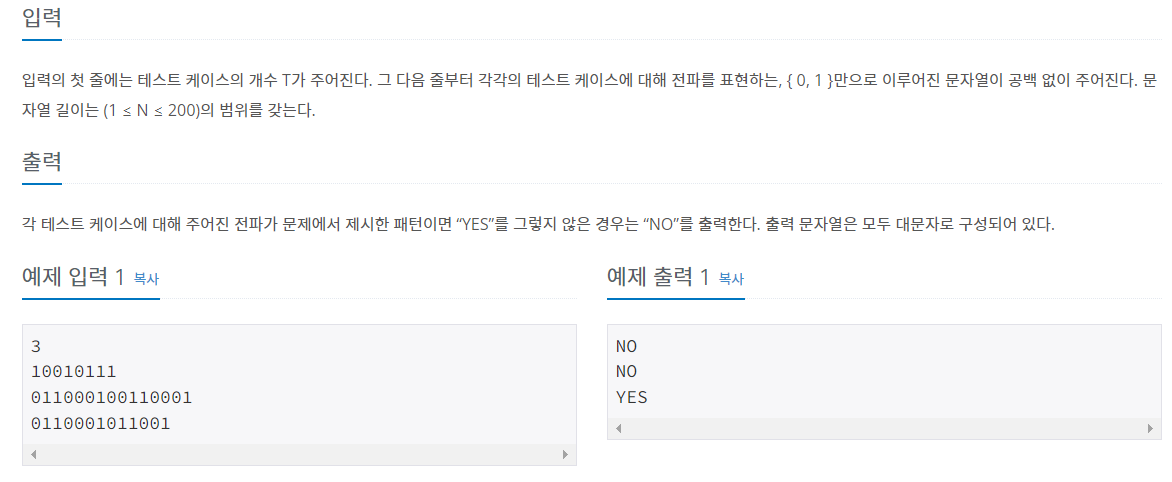Viewport: 1172px width, 482px height.
Task: Click the output description paragraph mentioning “YES”
Action: tap(538, 224)
